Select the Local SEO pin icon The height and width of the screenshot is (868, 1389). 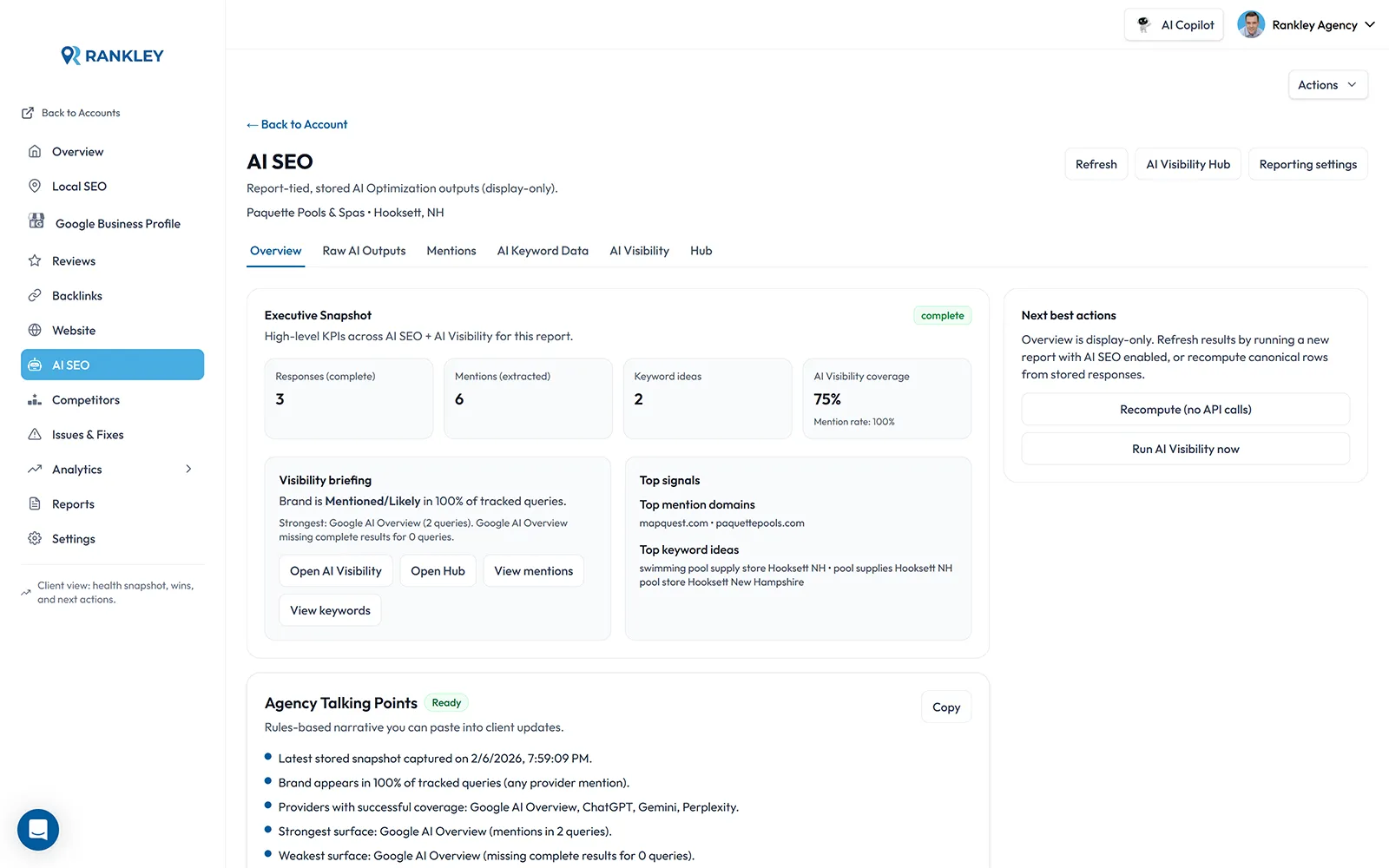pos(35,186)
